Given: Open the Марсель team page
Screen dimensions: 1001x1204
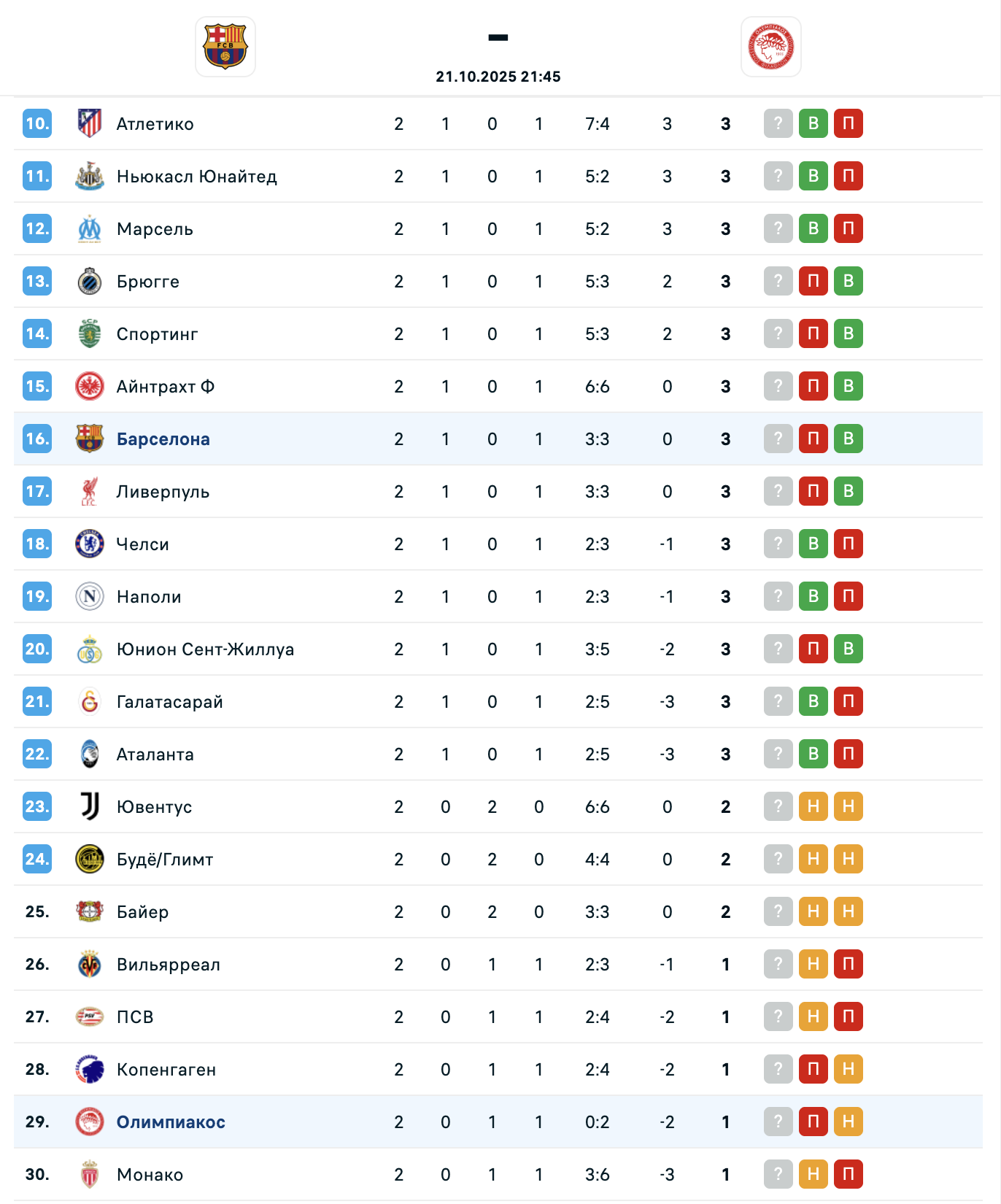Looking at the screenshot, I should (x=155, y=229).
